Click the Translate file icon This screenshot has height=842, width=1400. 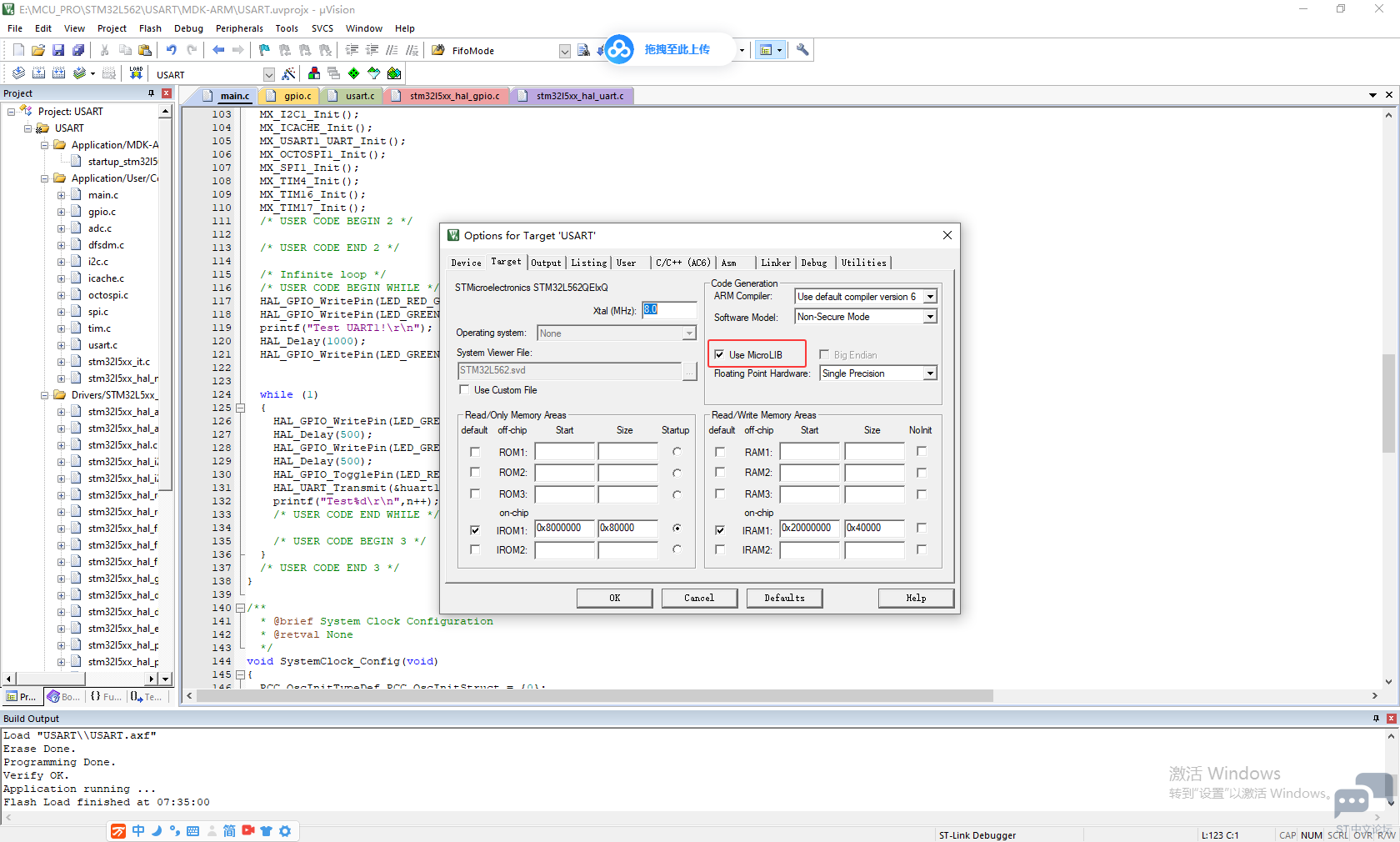click(18, 73)
